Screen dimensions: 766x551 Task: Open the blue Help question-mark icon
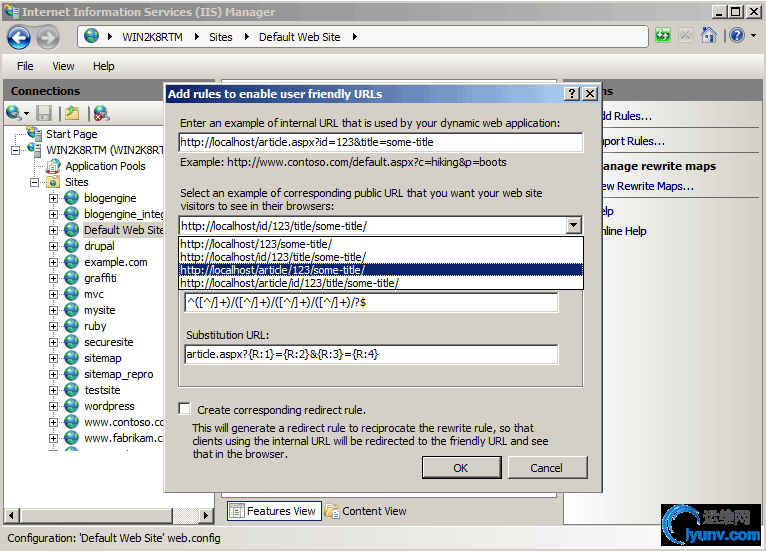(737, 35)
